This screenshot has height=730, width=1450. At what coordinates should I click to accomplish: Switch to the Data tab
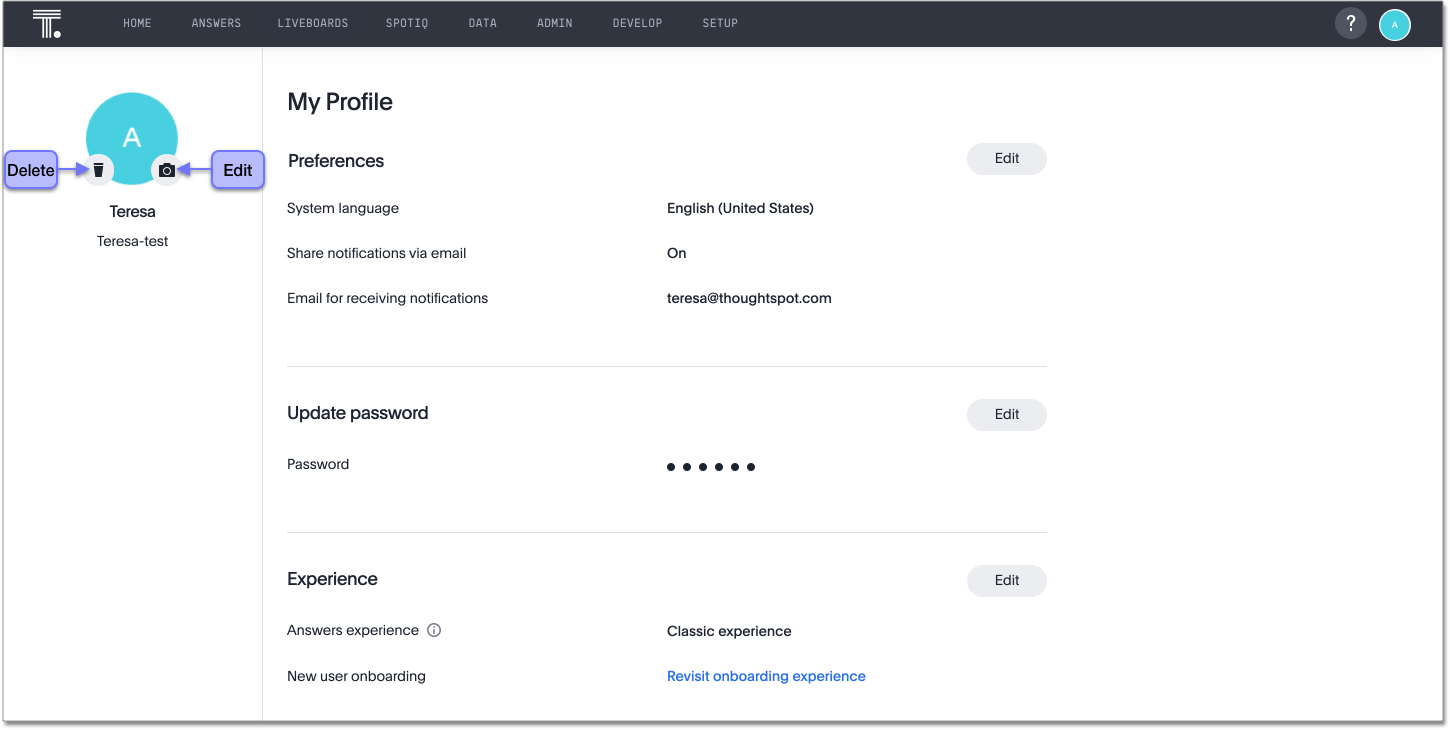[482, 23]
